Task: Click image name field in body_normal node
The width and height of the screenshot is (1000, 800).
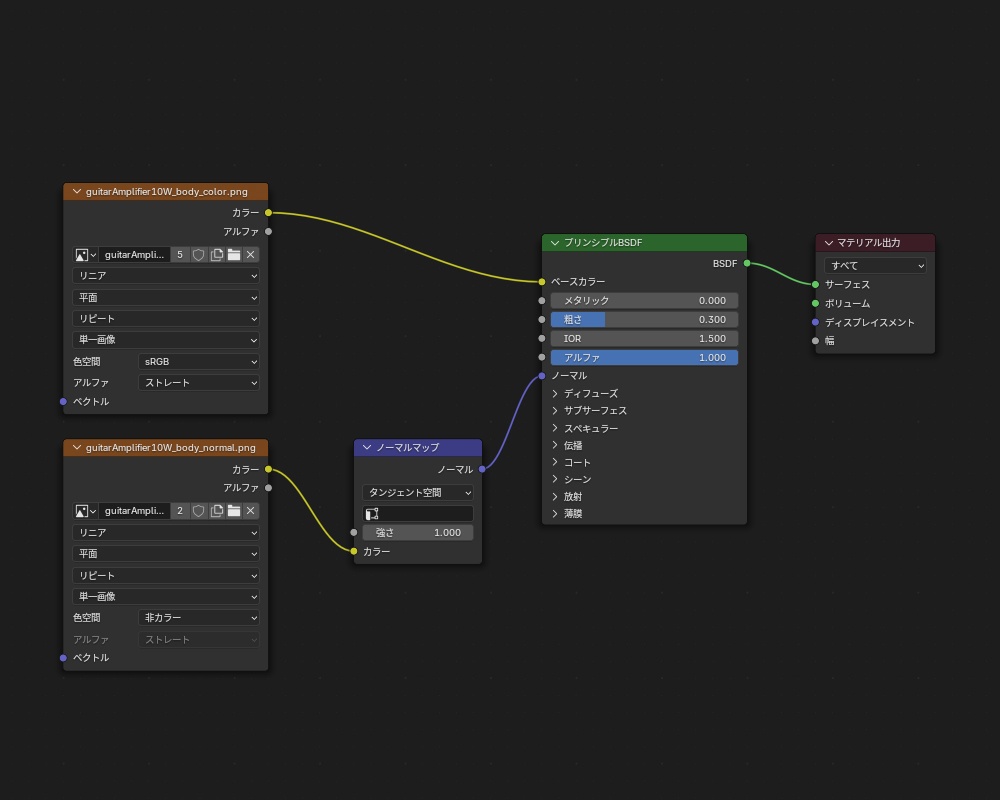Action: tap(135, 511)
